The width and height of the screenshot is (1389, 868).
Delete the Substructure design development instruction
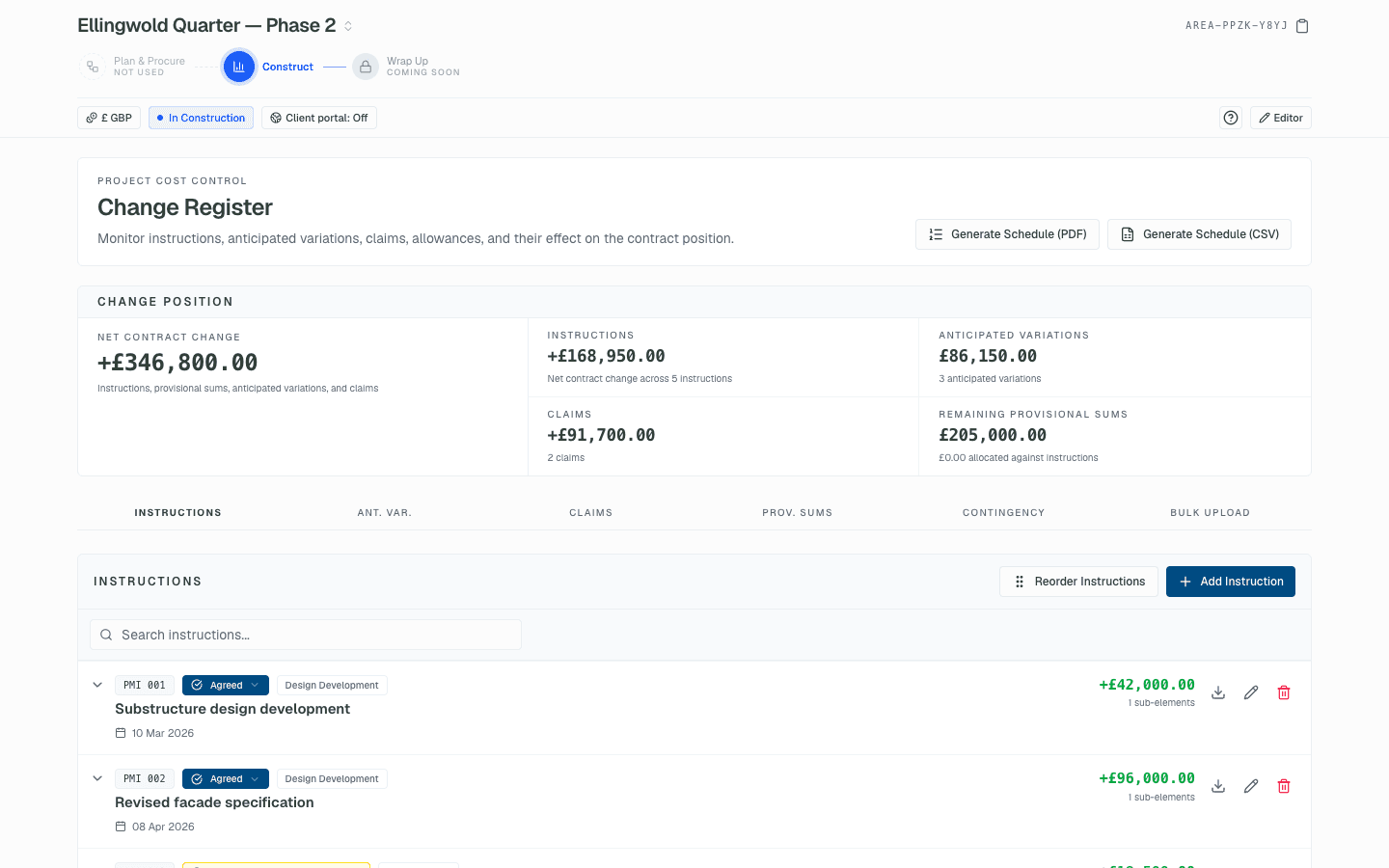[x=1284, y=692]
